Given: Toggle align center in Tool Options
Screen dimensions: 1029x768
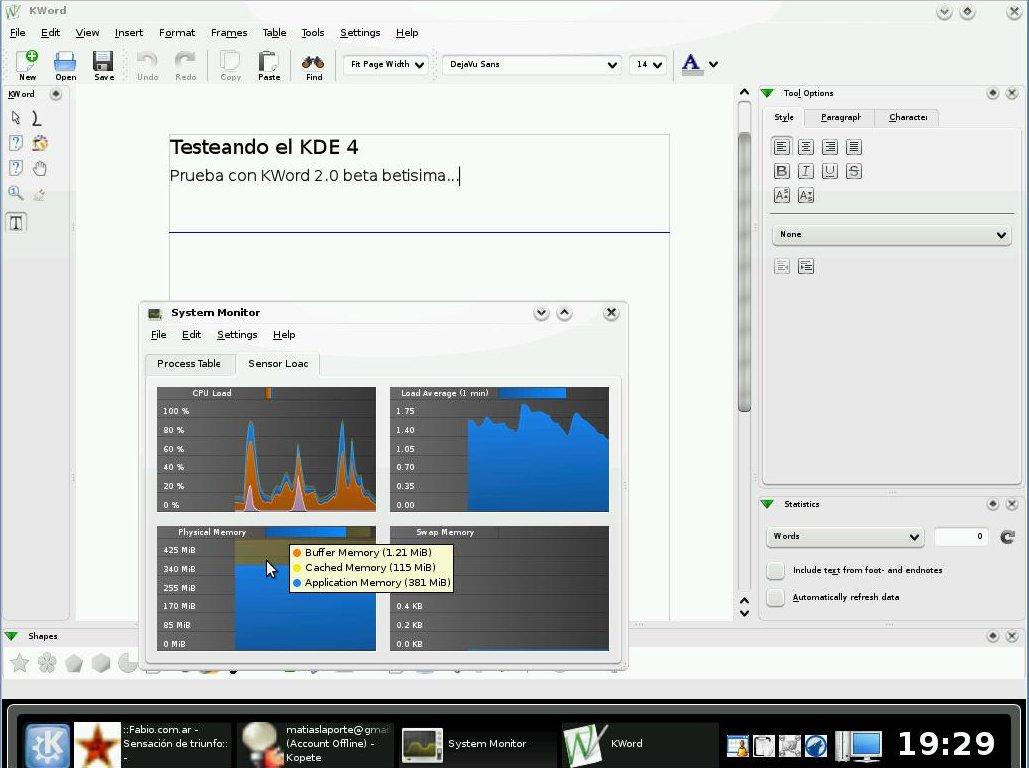Looking at the screenshot, I should pos(806,147).
